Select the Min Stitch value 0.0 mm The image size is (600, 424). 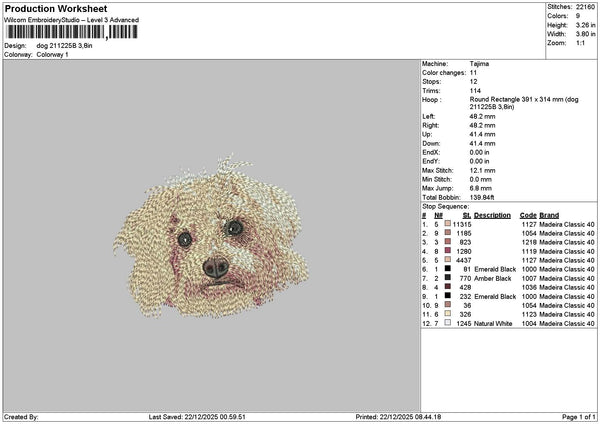pos(481,179)
